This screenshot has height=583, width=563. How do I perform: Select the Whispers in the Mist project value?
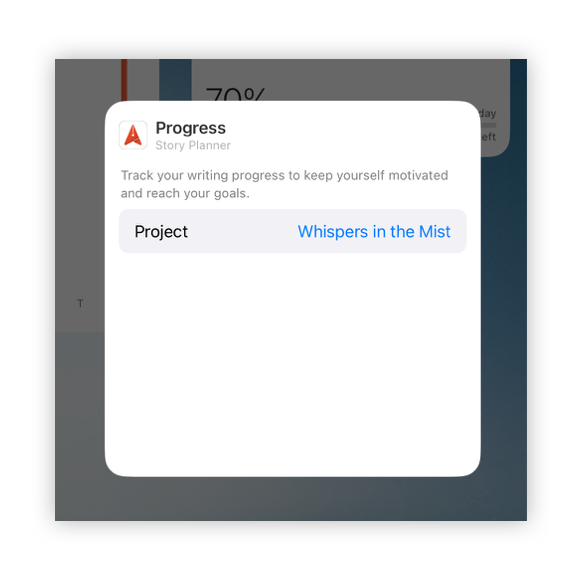(x=374, y=231)
